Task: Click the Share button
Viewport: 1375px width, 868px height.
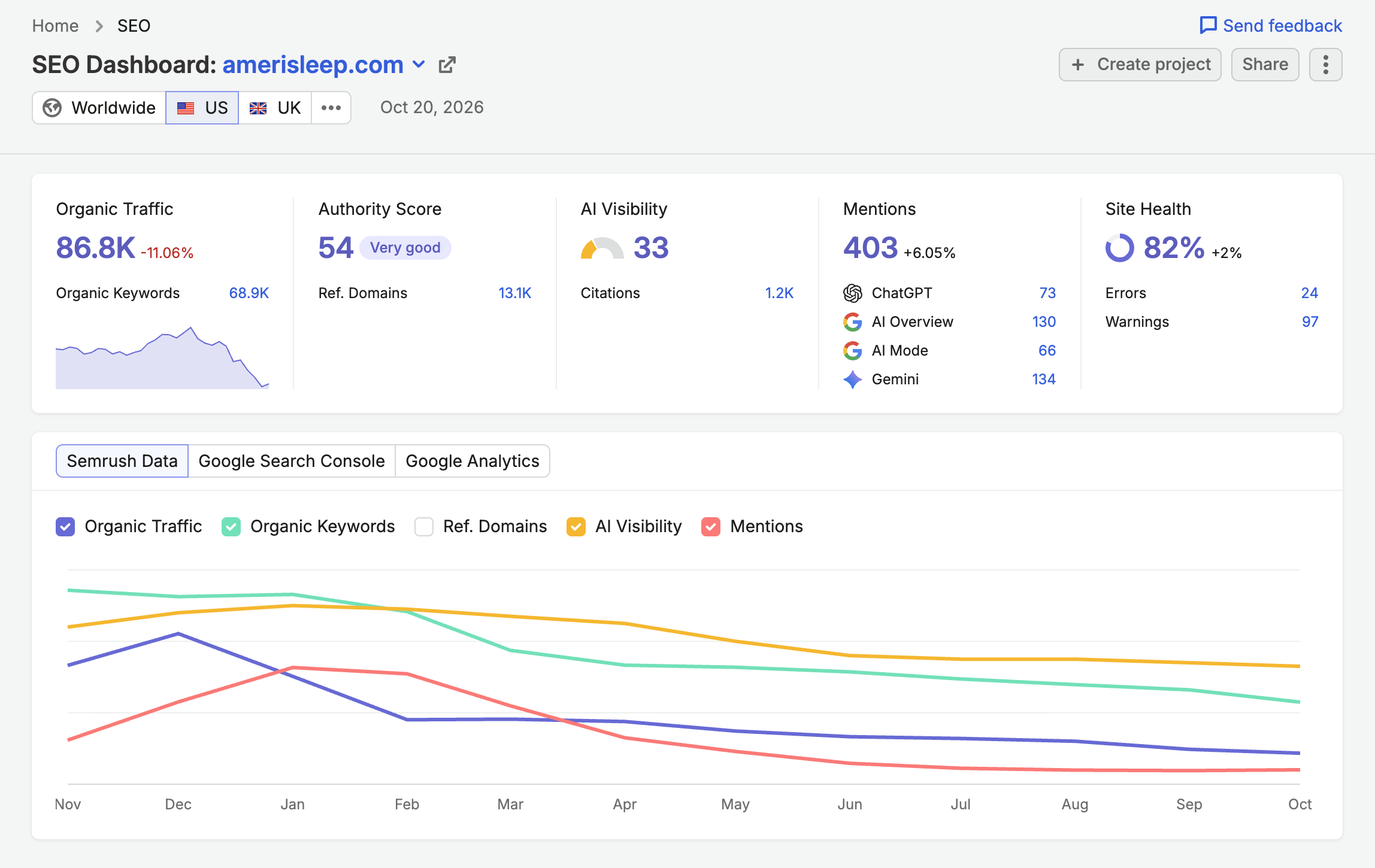Action: 1265,65
